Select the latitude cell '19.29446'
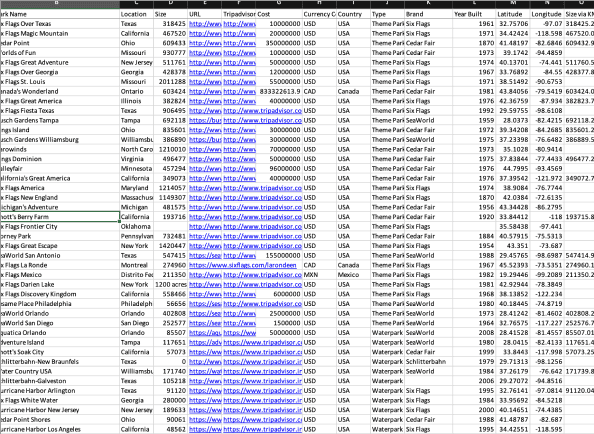 point(513,275)
